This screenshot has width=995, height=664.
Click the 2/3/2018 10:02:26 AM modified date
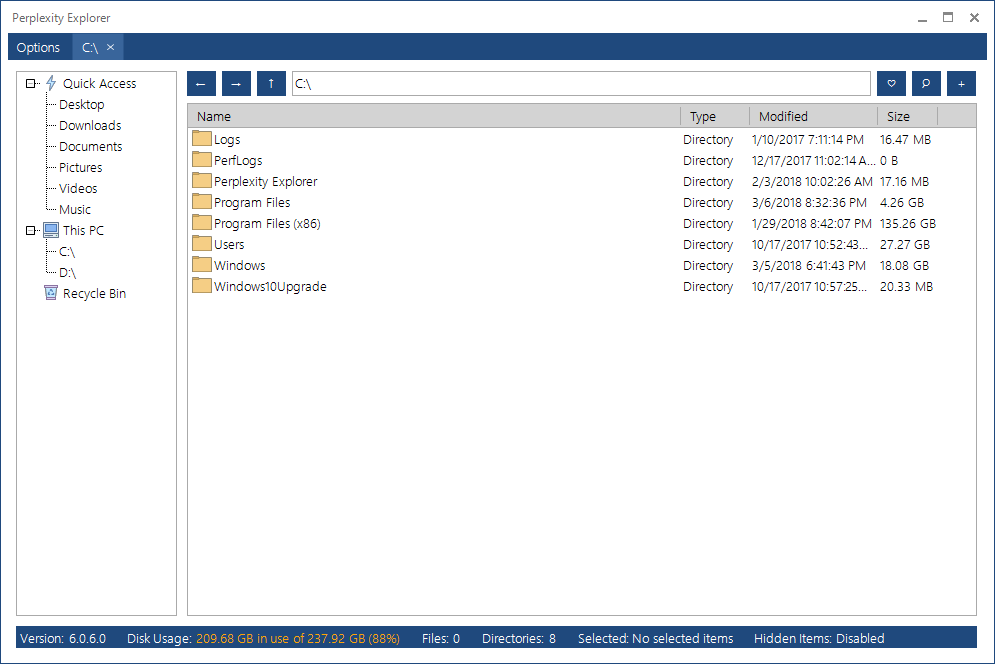coord(812,182)
